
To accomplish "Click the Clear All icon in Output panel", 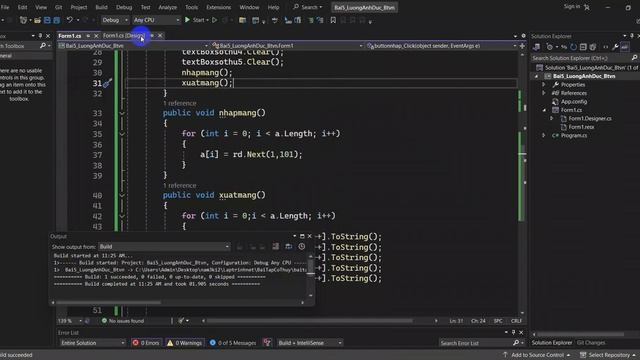I will point(276,247).
